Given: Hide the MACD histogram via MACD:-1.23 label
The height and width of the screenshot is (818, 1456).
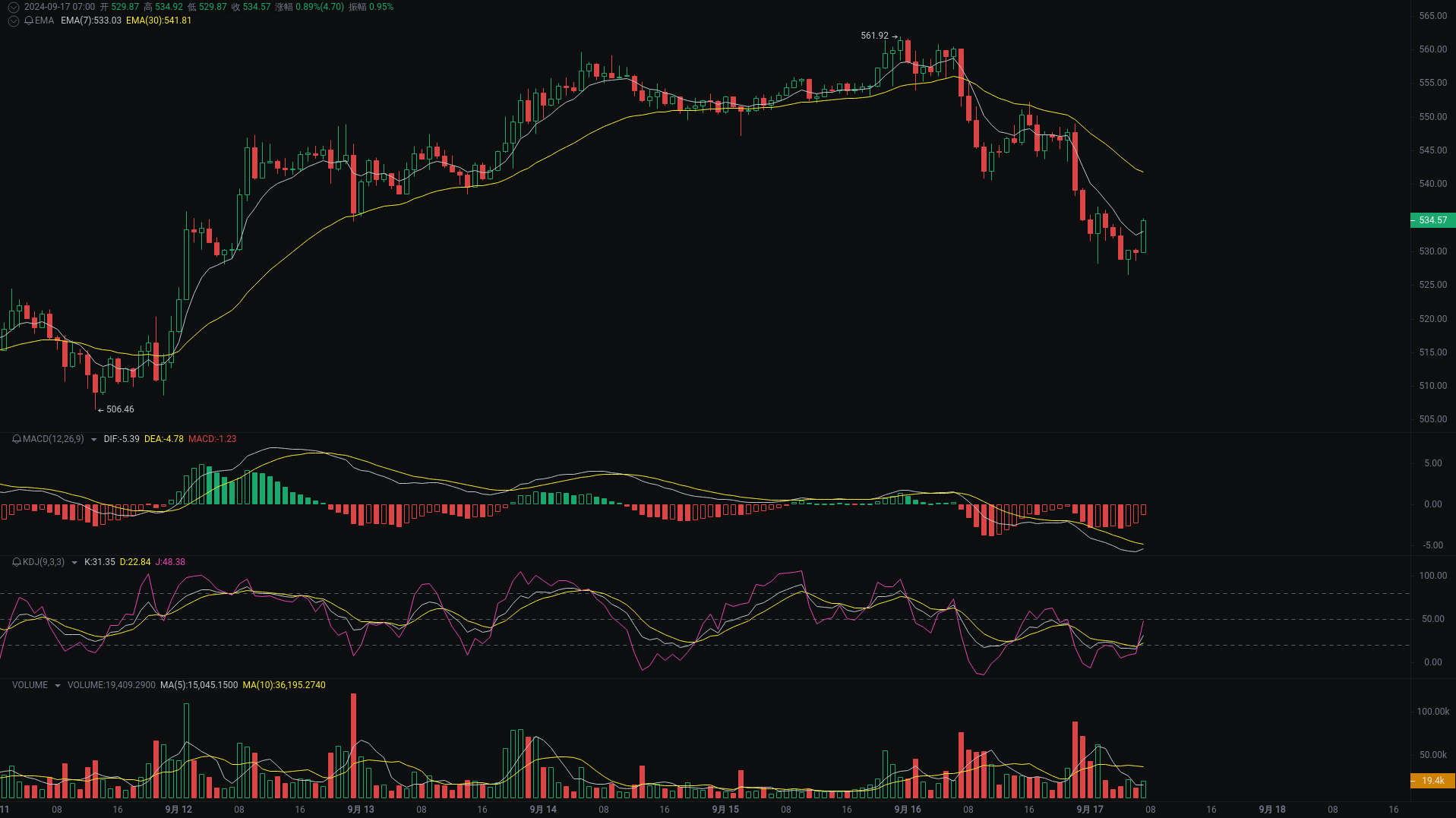Looking at the screenshot, I should click(x=213, y=439).
